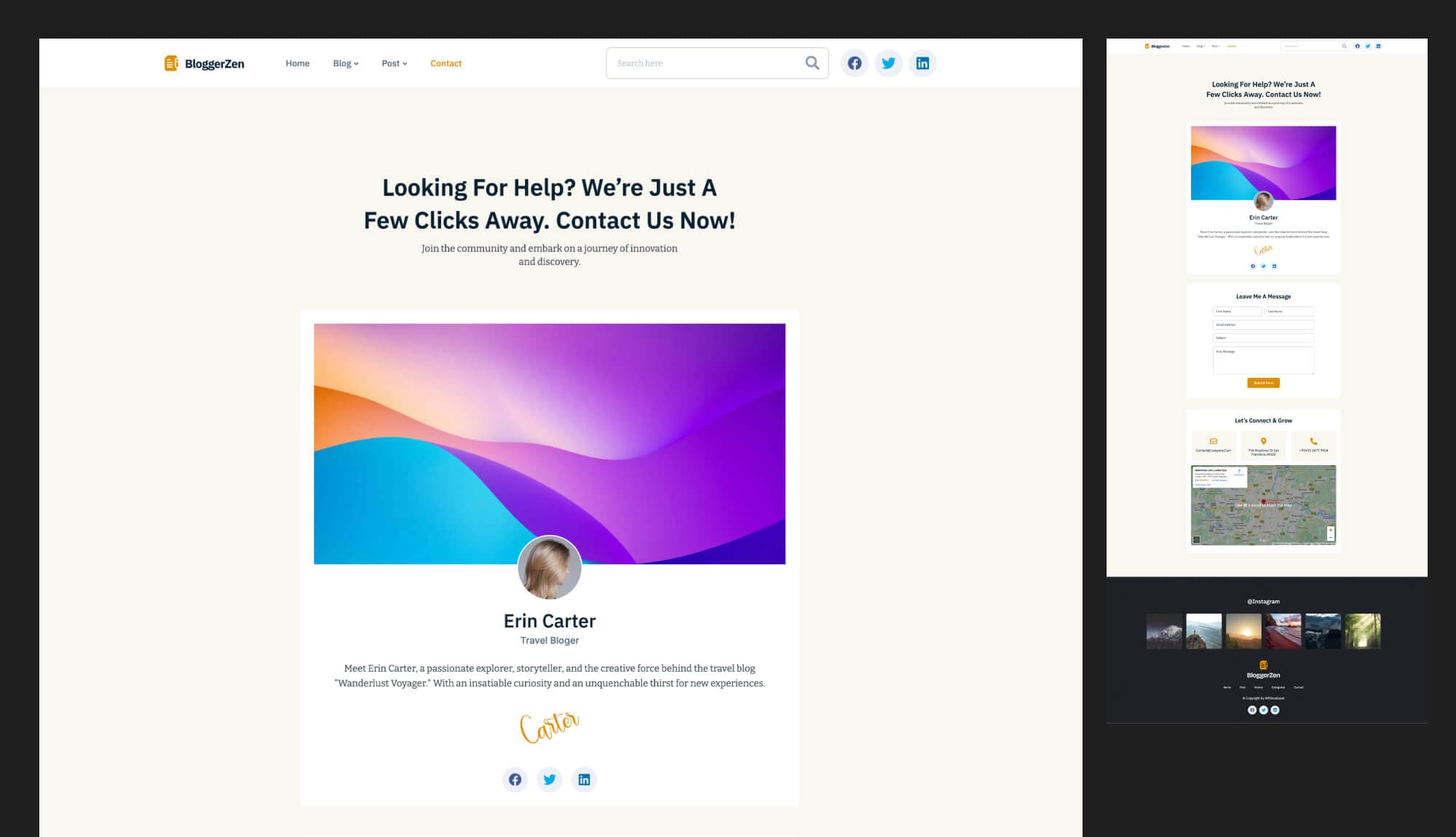Open Erin Carter's LinkedIn profile icon
Screen dimensions: 1456x837
coord(584,780)
